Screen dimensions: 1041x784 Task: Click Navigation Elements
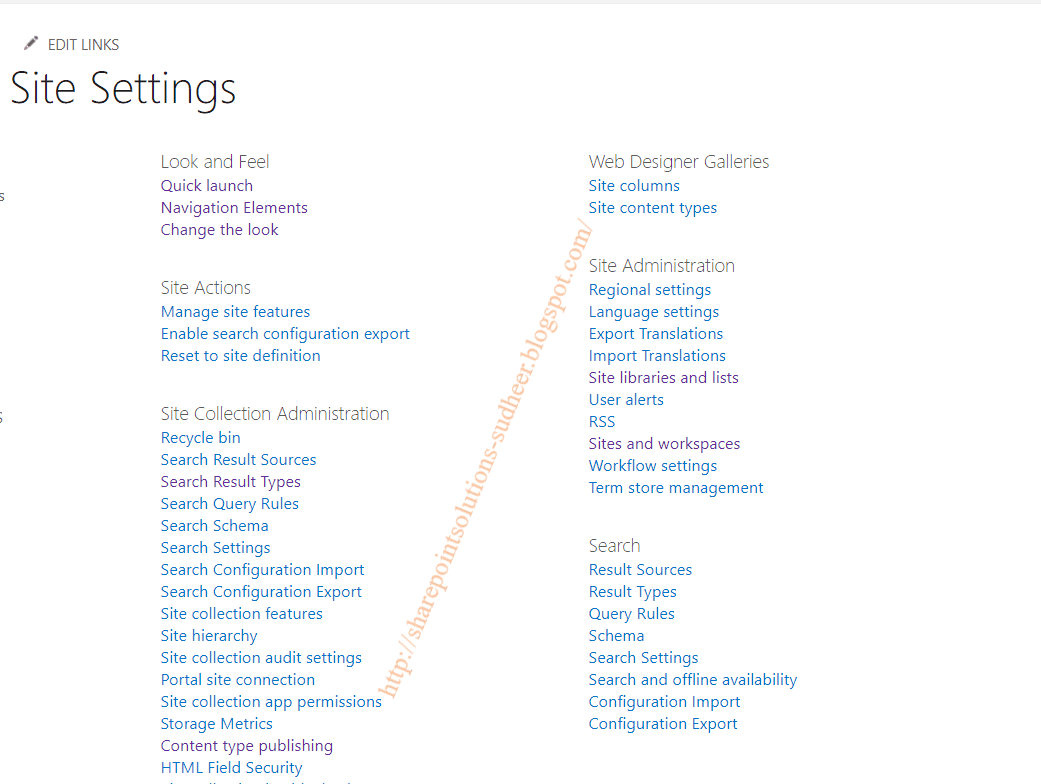coord(234,207)
